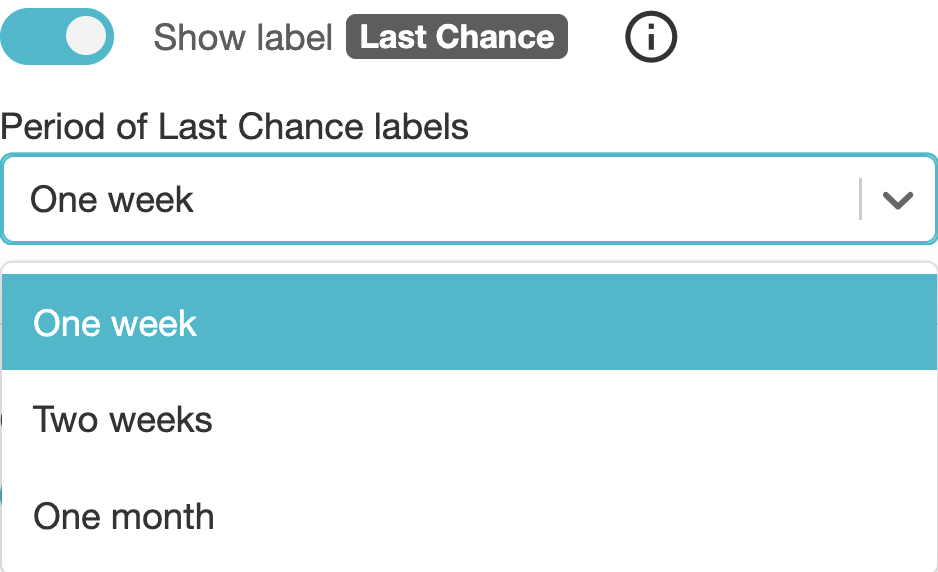The image size is (938, 572).
Task: Click the dark Last Chance label badge
Action: click(457, 38)
